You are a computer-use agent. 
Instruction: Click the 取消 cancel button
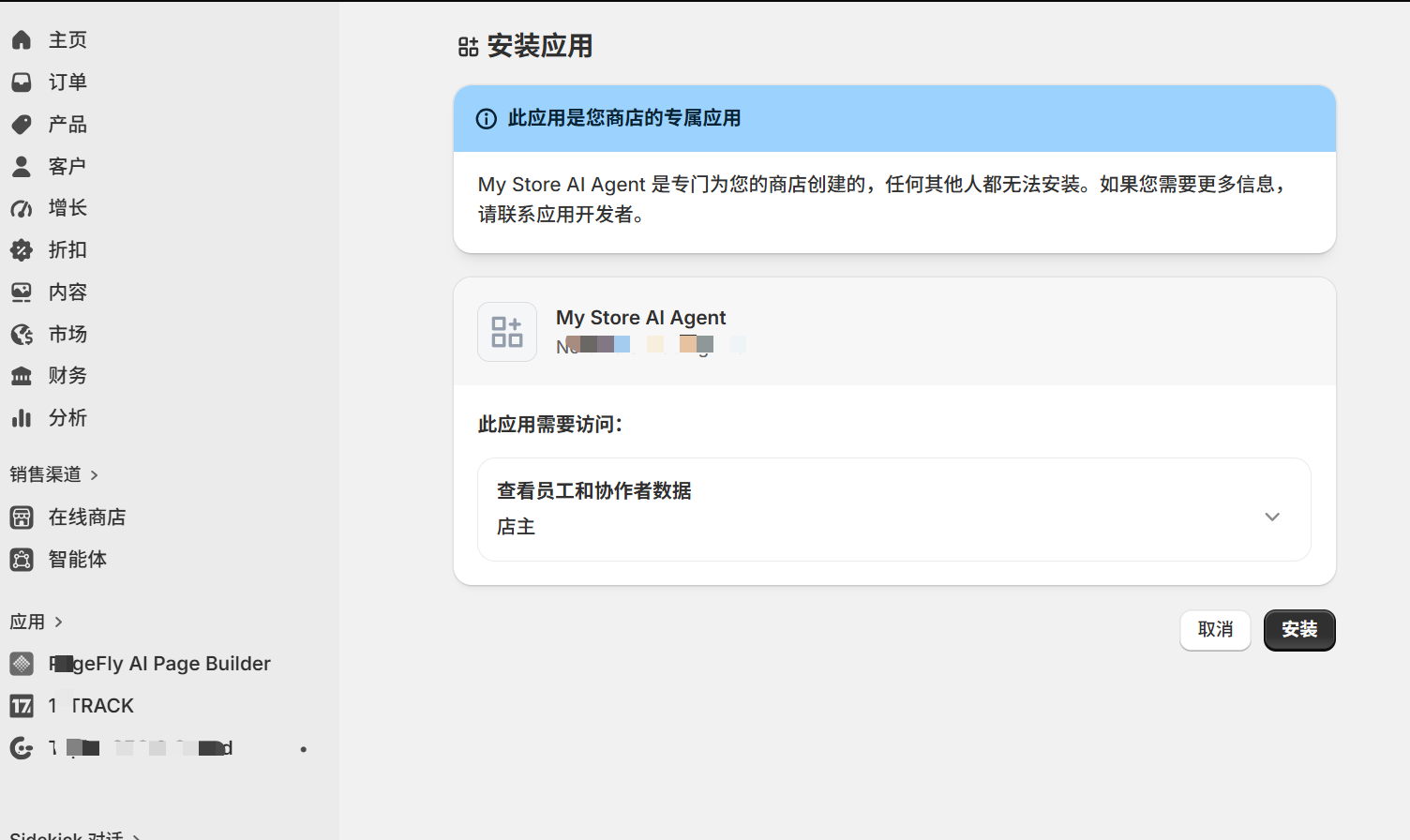(1215, 630)
